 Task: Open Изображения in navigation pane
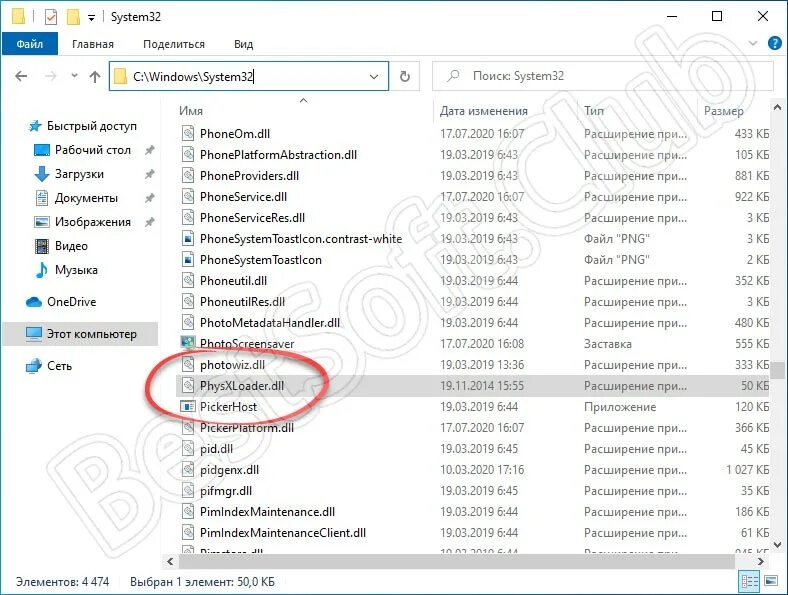point(82,222)
